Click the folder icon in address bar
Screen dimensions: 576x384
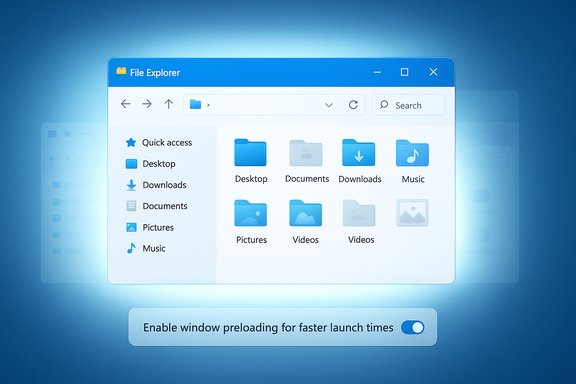click(x=195, y=105)
